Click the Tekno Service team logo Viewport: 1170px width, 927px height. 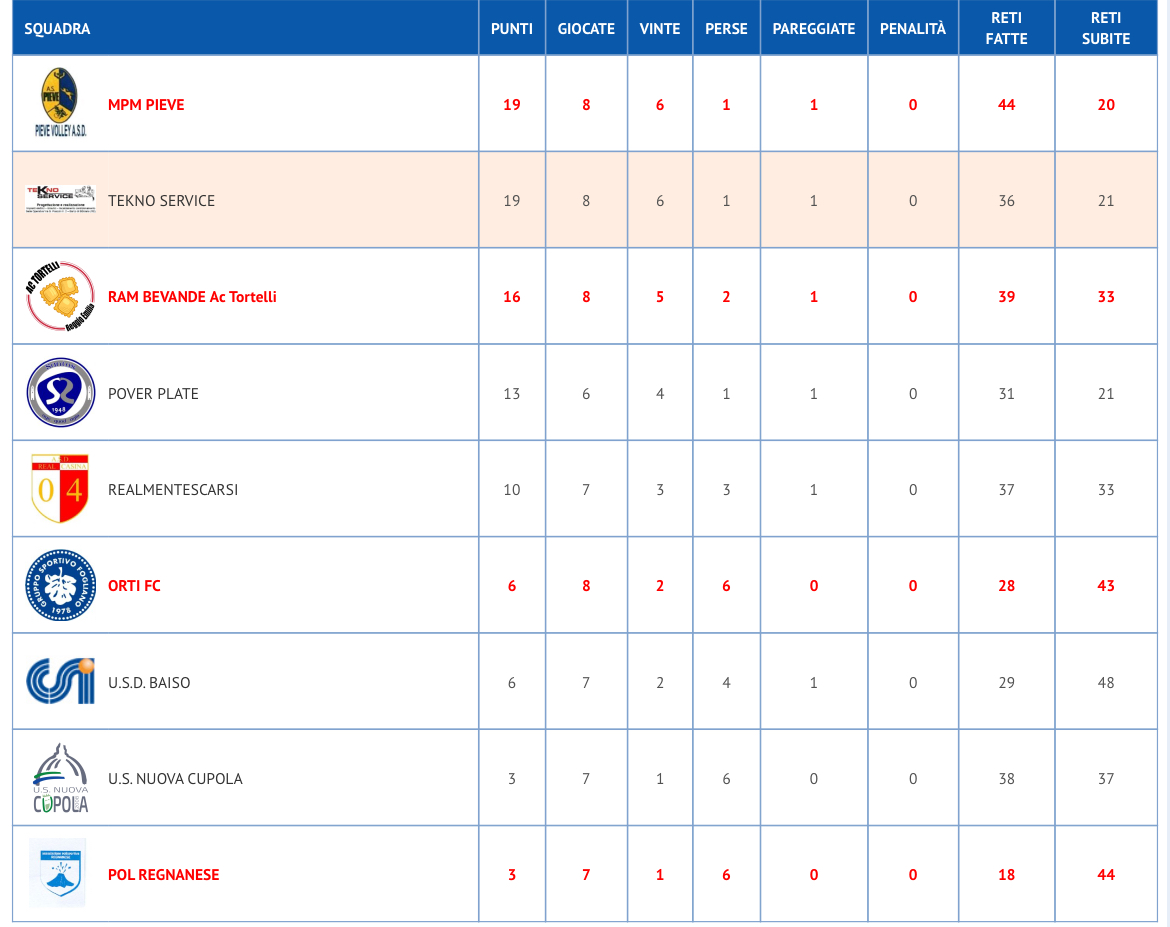tap(60, 200)
